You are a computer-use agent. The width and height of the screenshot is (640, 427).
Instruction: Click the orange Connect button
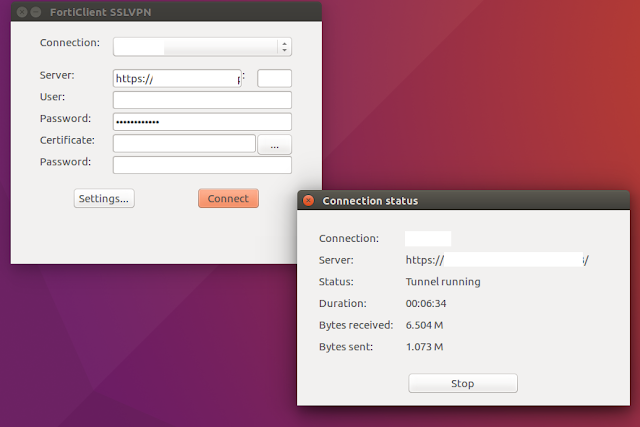click(x=228, y=198)
